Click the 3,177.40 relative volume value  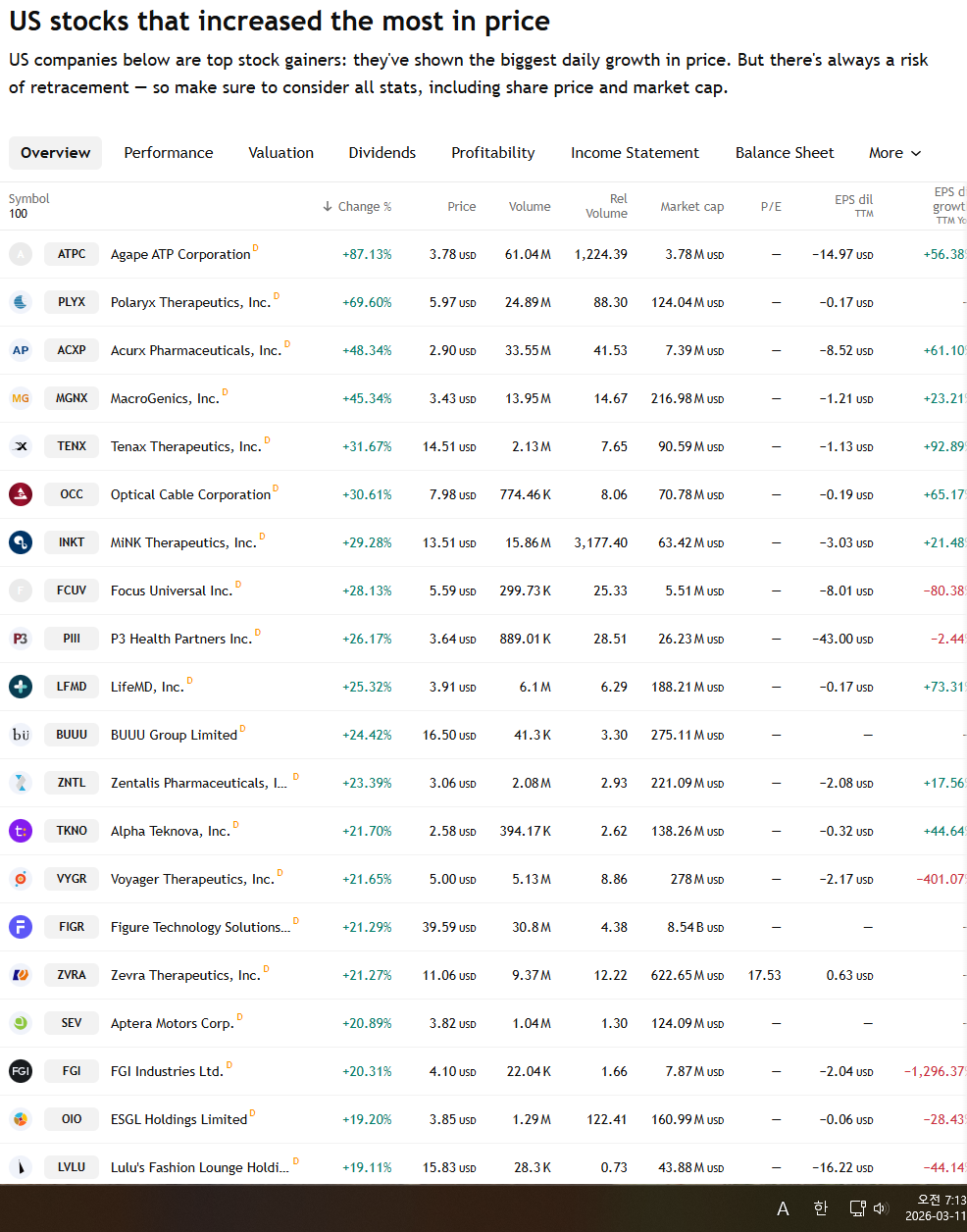[x=601, y=542]
